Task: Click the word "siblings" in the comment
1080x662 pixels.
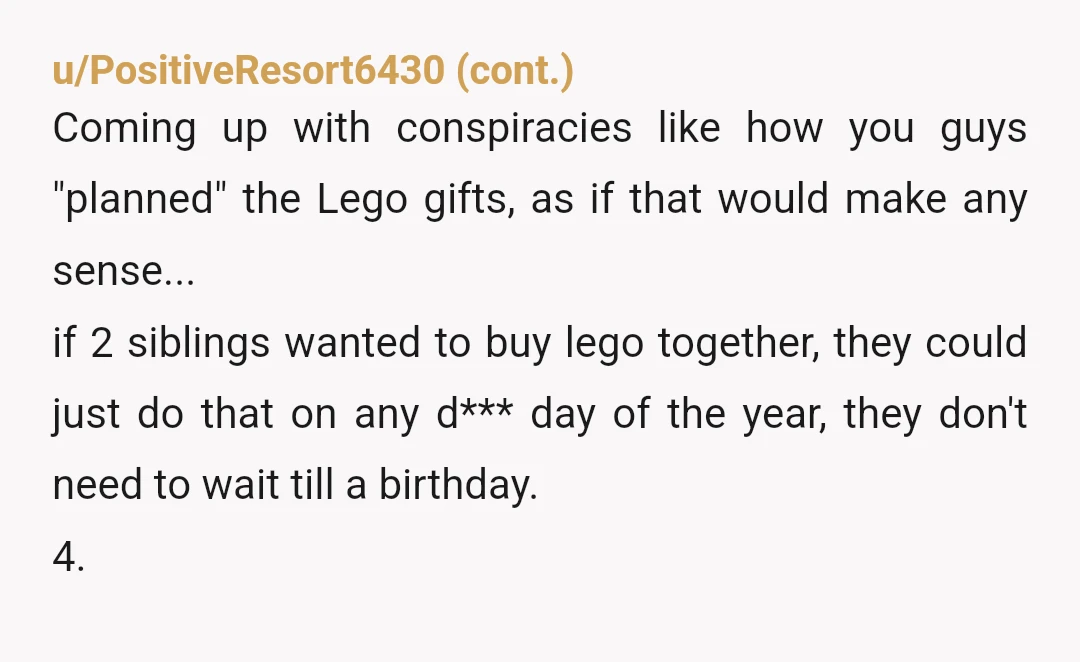Action: tap(198, 342)
